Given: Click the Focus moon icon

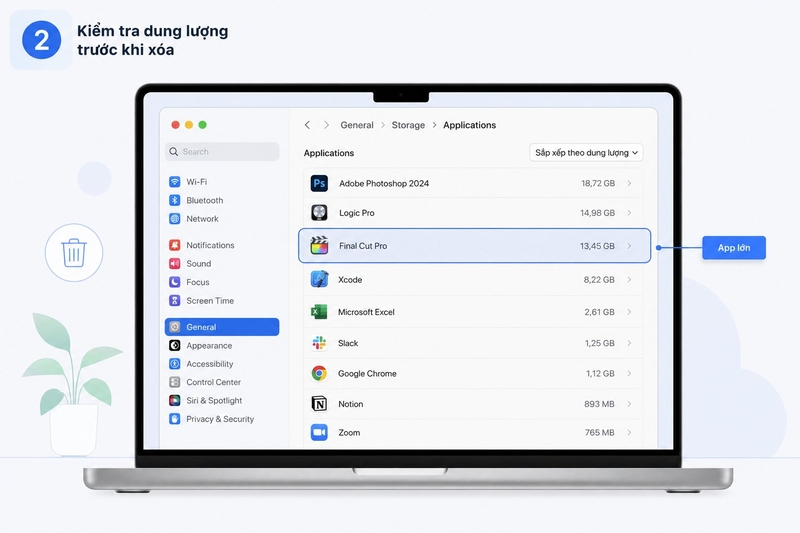Looking at the screenshot, I should pos(174,282).
